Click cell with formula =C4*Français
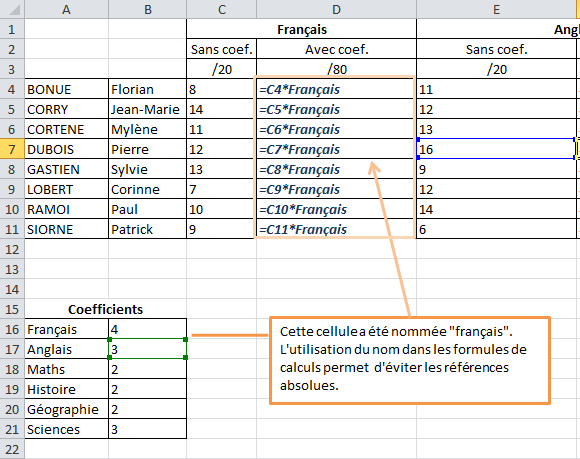 (336, 89)
